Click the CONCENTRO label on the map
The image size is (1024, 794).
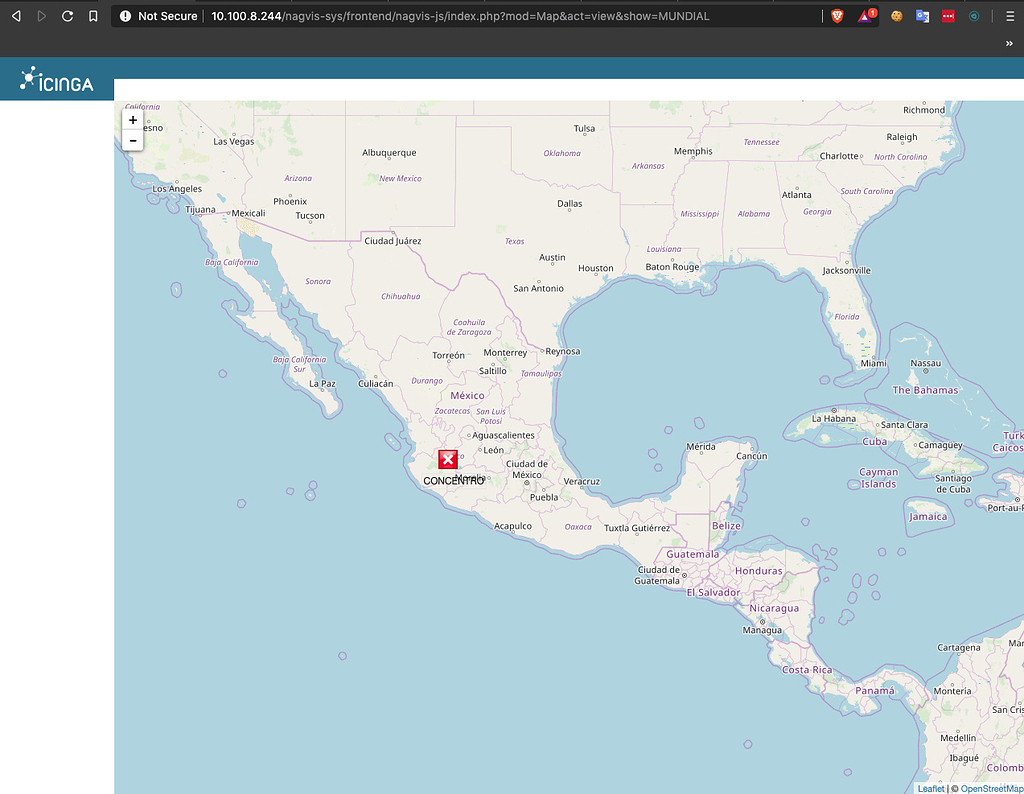pos(454,480)
